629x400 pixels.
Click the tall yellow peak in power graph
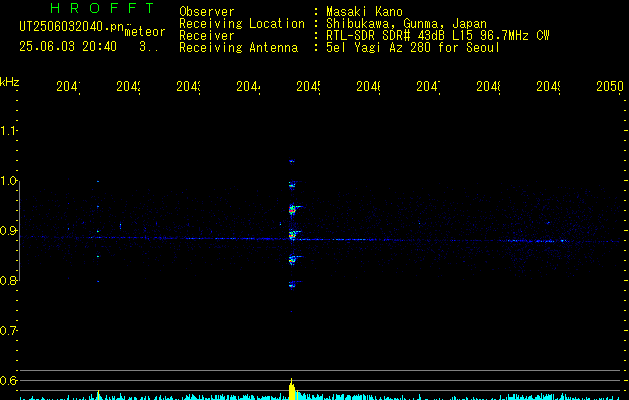292,389
